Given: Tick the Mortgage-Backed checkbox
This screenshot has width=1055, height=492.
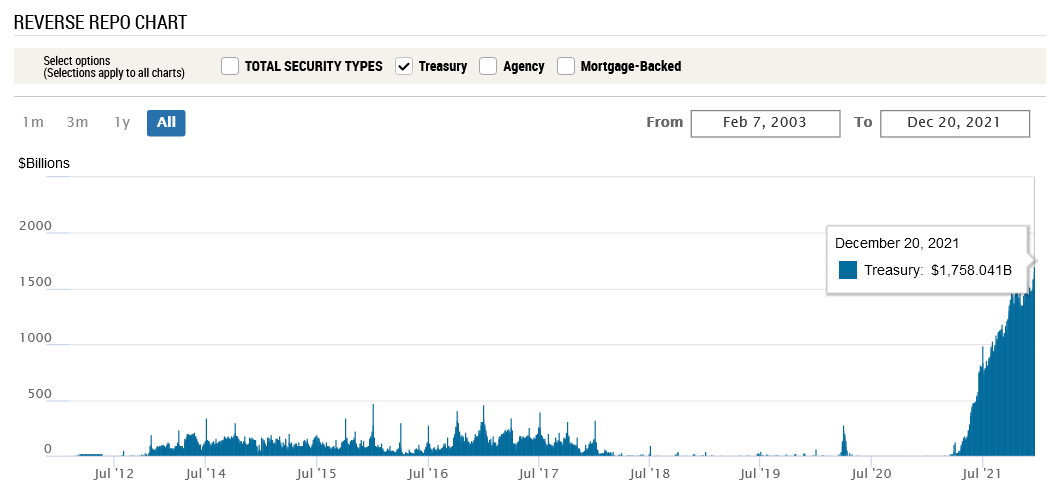Looking at the screenshot, I should tap(566, 66).
